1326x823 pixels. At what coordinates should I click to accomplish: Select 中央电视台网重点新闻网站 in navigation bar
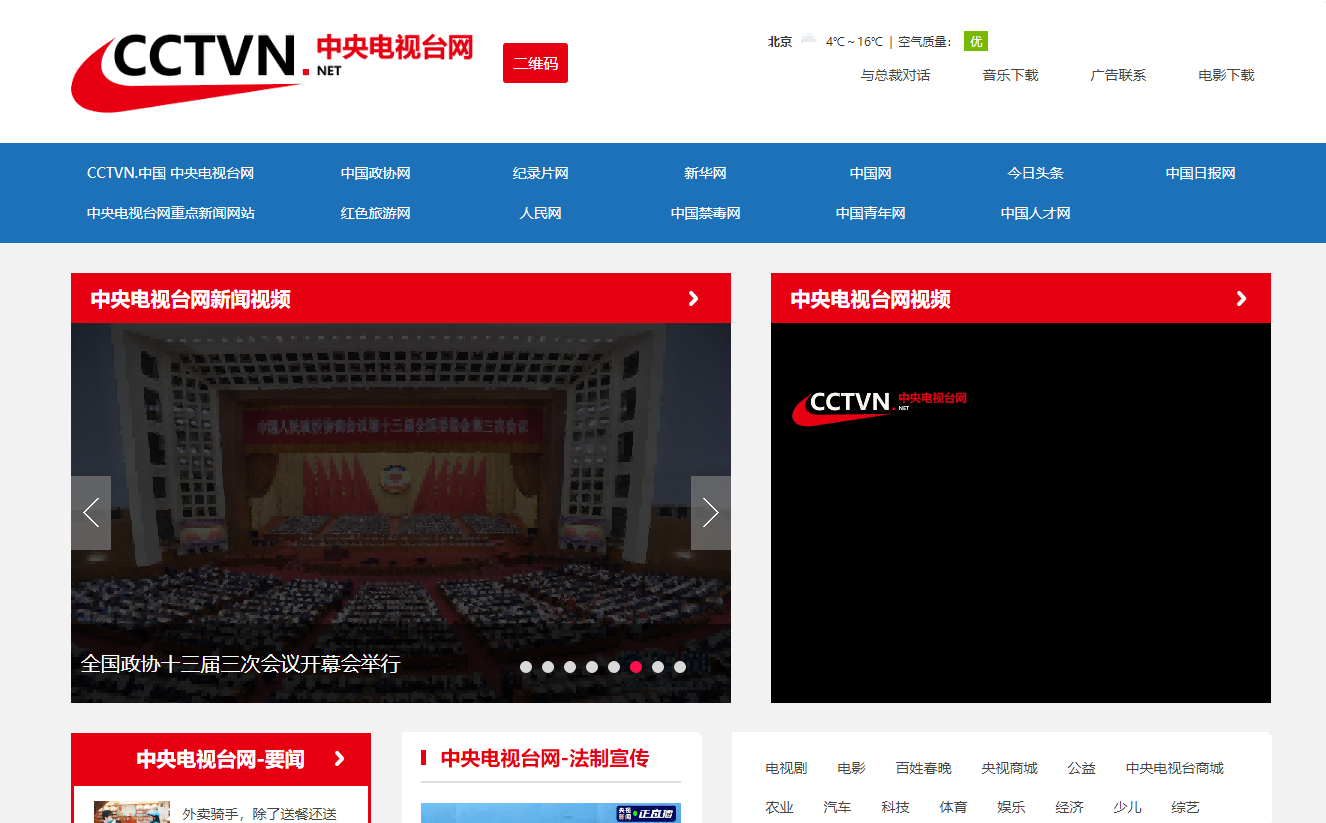click(x=170, y=213)
